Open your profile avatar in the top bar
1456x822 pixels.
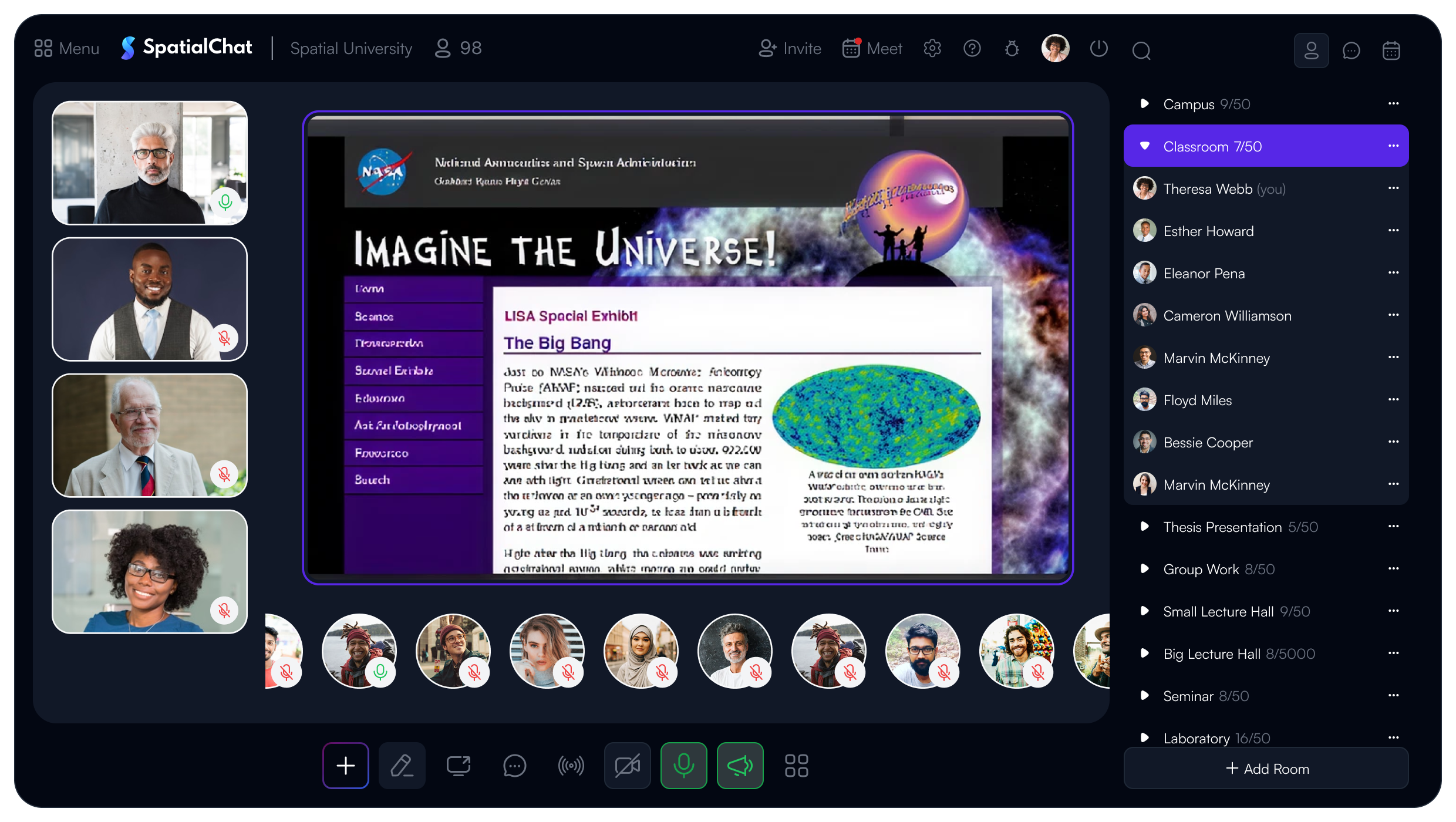click(x=1055, y=48)
